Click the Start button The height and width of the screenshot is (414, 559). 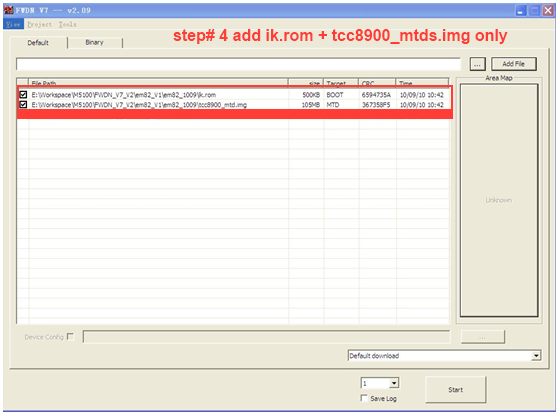click(456, 390)
